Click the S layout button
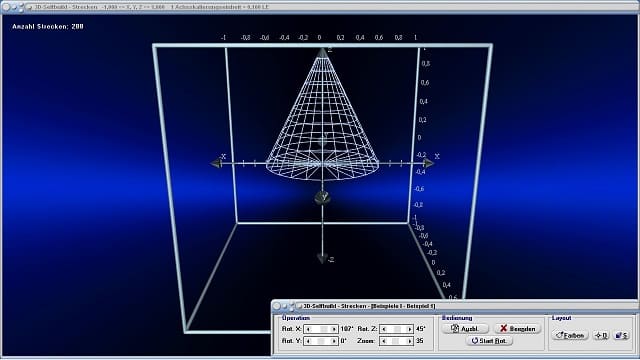The image size is (640, 360). click(622, 336)
